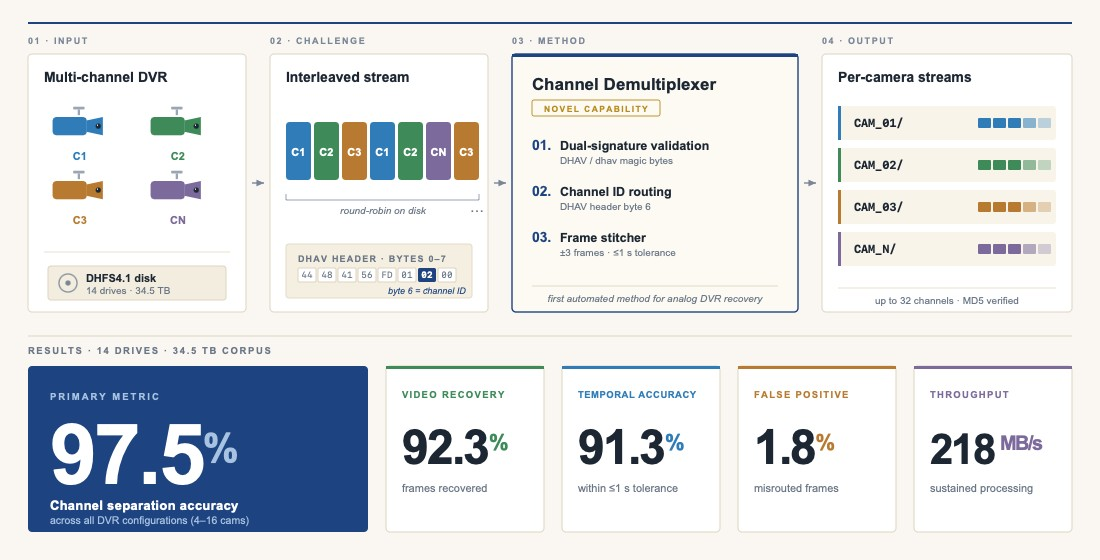The width and height of the screenshot is (1100, 560).
Task: Click the NOVEL CAPABILITY badge
Action: [596, 108]
